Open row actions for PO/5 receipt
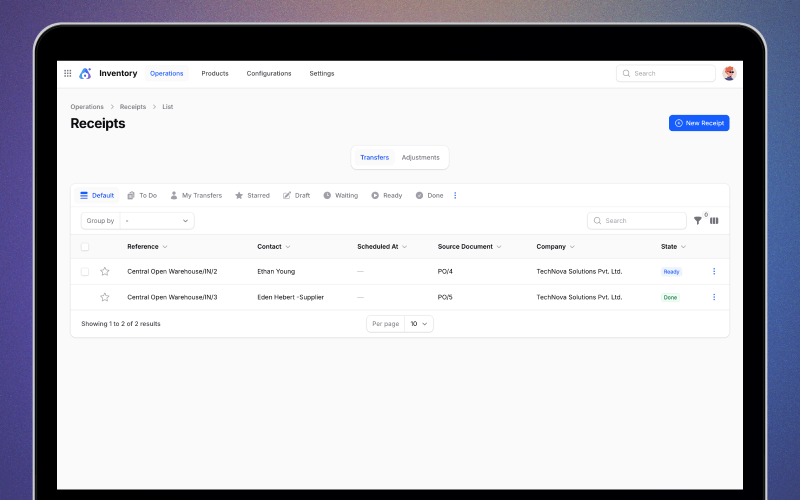This screenshot has height=500, width=800. pos(714,297)
